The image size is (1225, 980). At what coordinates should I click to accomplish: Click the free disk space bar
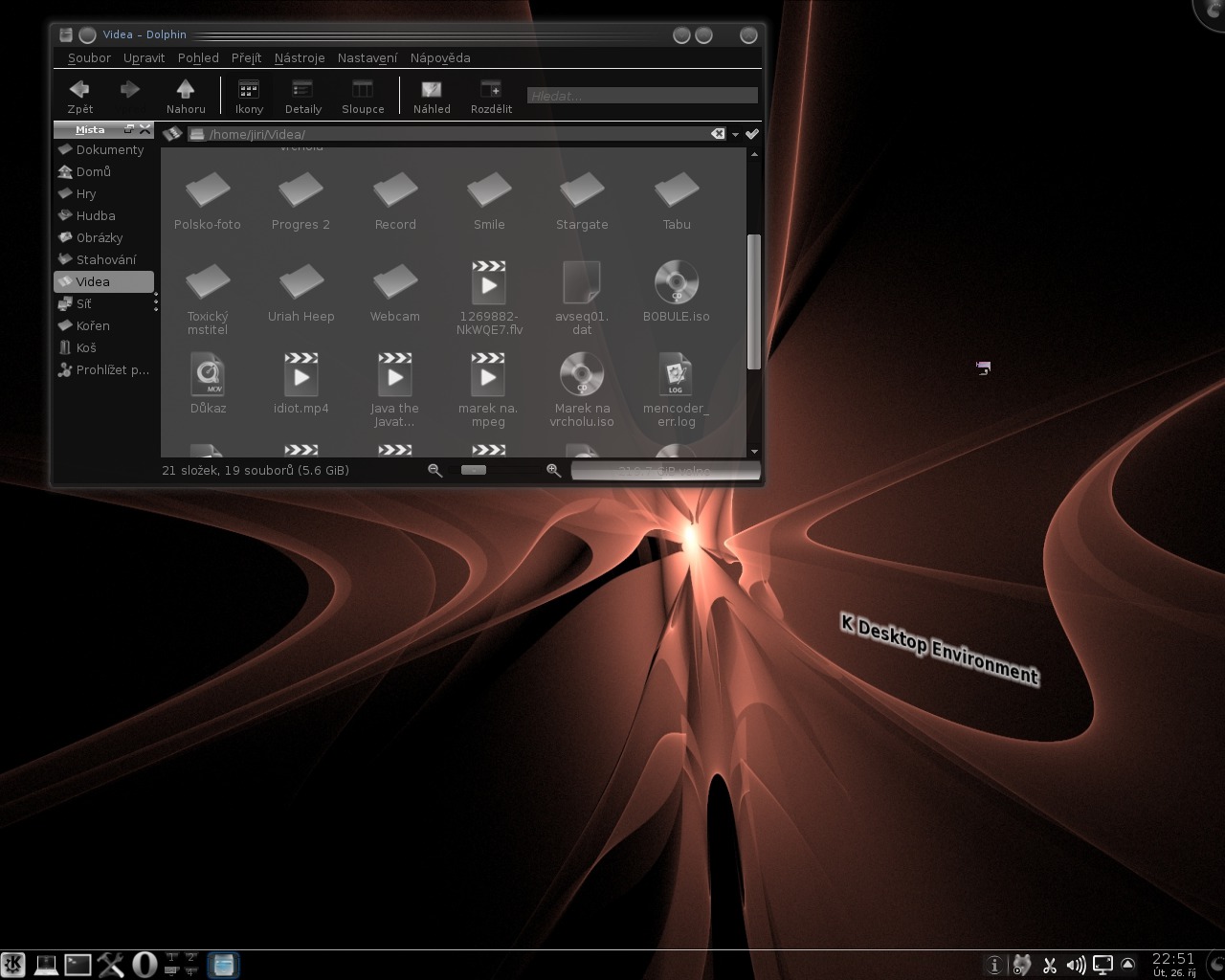click(x=666, y=470)
